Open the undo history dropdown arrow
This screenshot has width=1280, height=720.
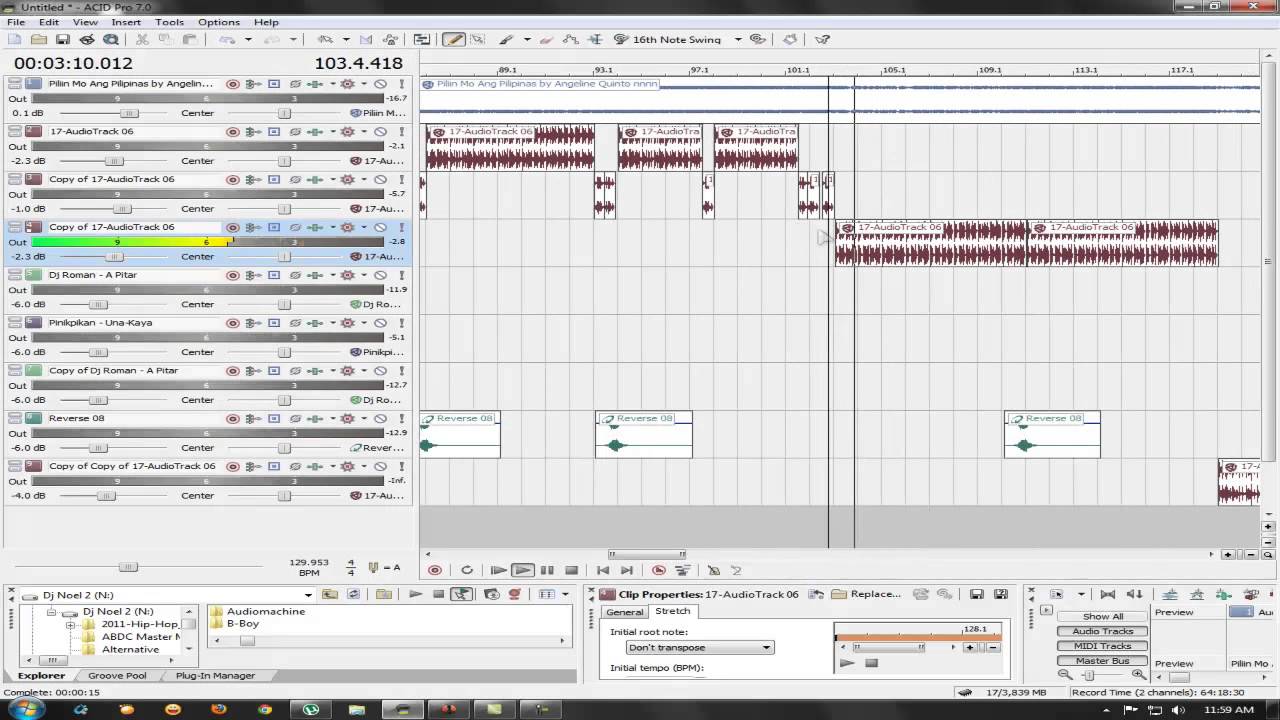pos(248,40)
